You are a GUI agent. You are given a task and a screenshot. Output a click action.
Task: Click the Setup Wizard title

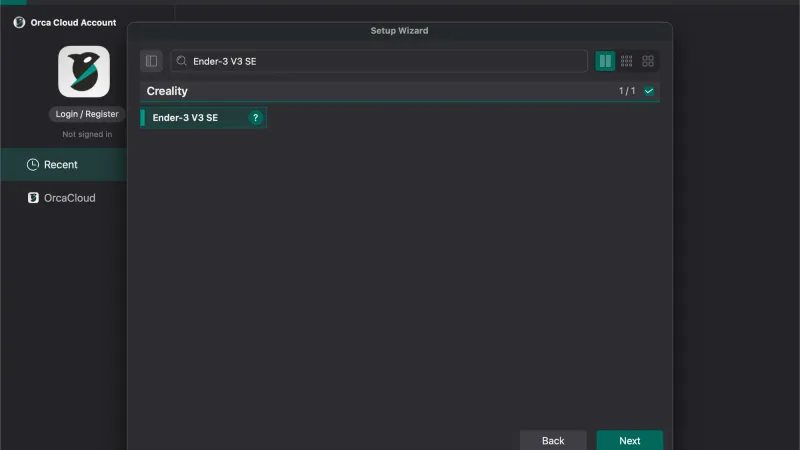[x=399, y=31]
